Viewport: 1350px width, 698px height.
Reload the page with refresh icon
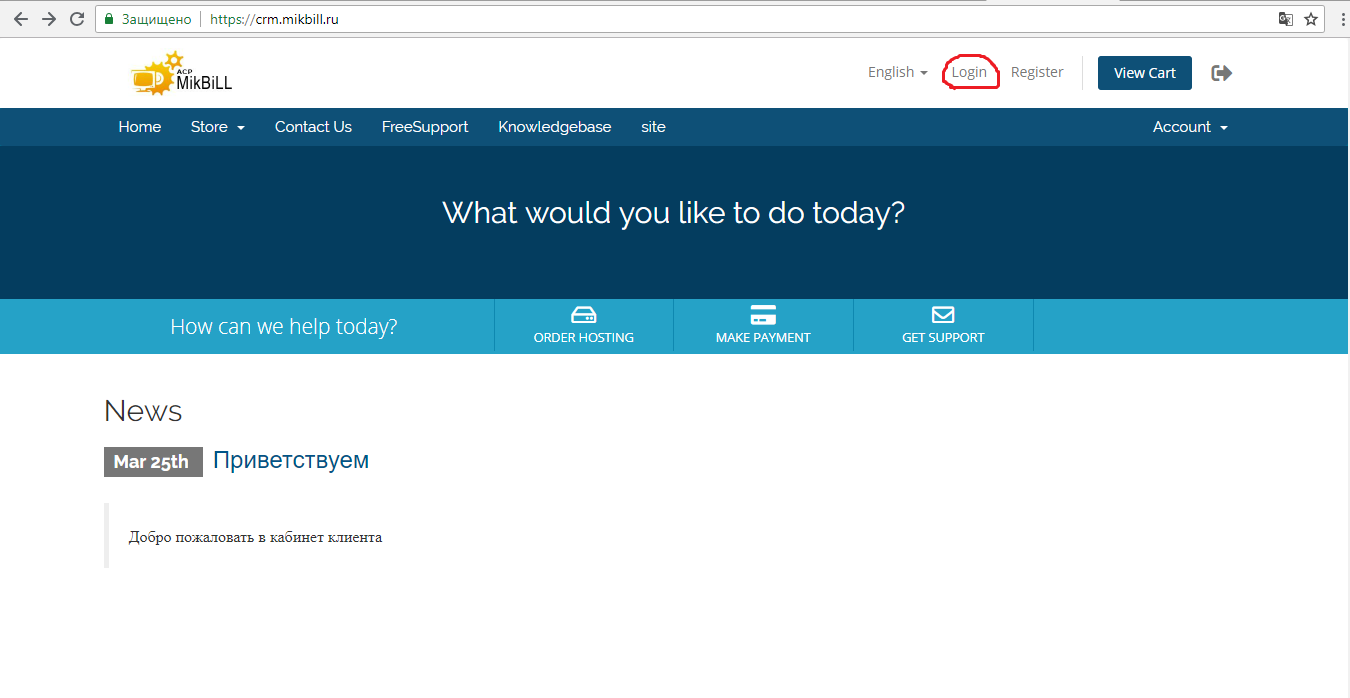(x=77, y=19)
